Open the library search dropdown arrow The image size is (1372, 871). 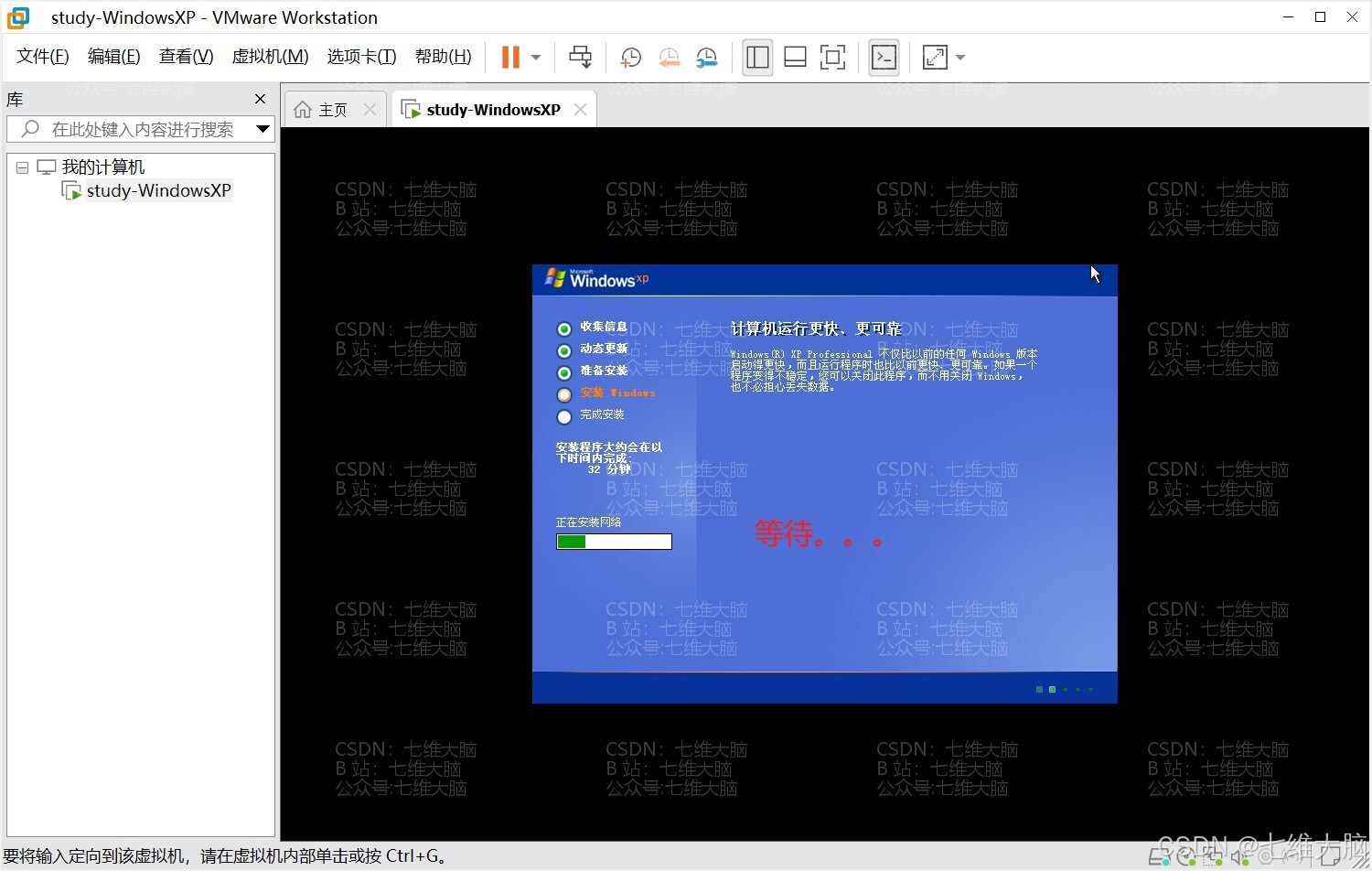(263, 129)
